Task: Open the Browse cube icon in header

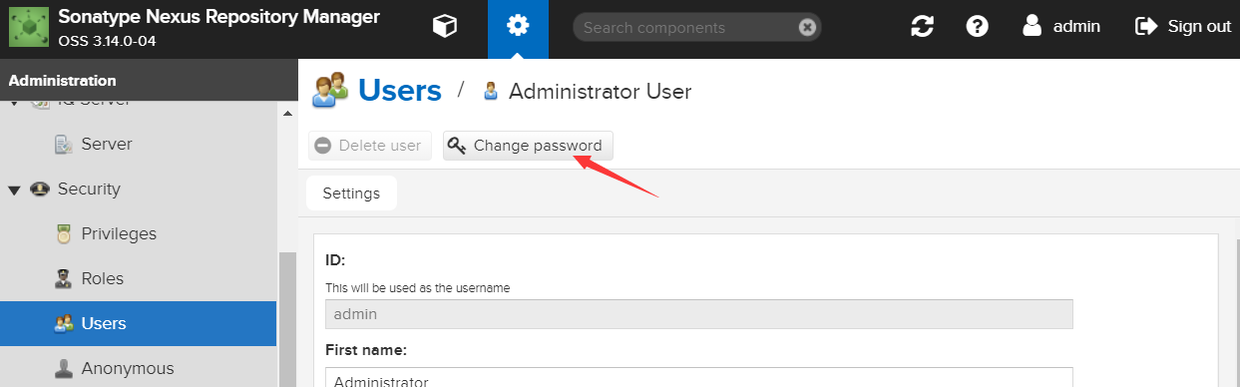Action: click(x=444, y=27)
